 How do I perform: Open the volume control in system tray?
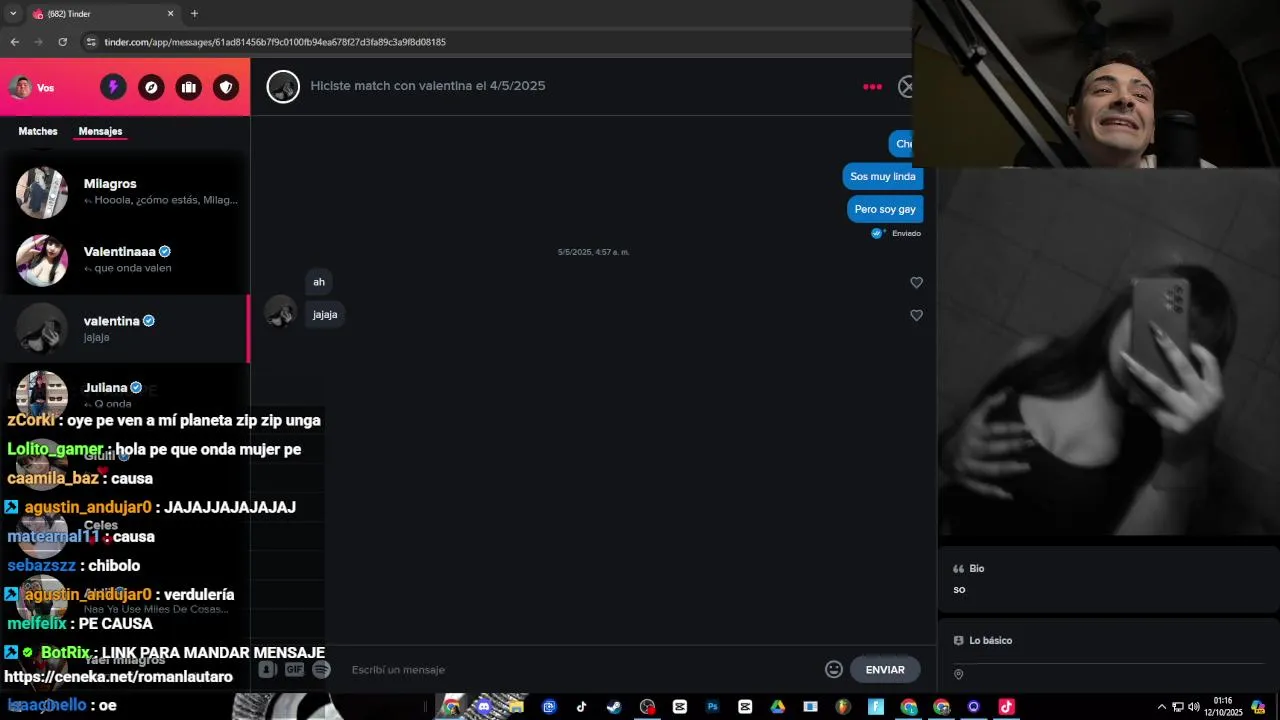point(1194,706)
